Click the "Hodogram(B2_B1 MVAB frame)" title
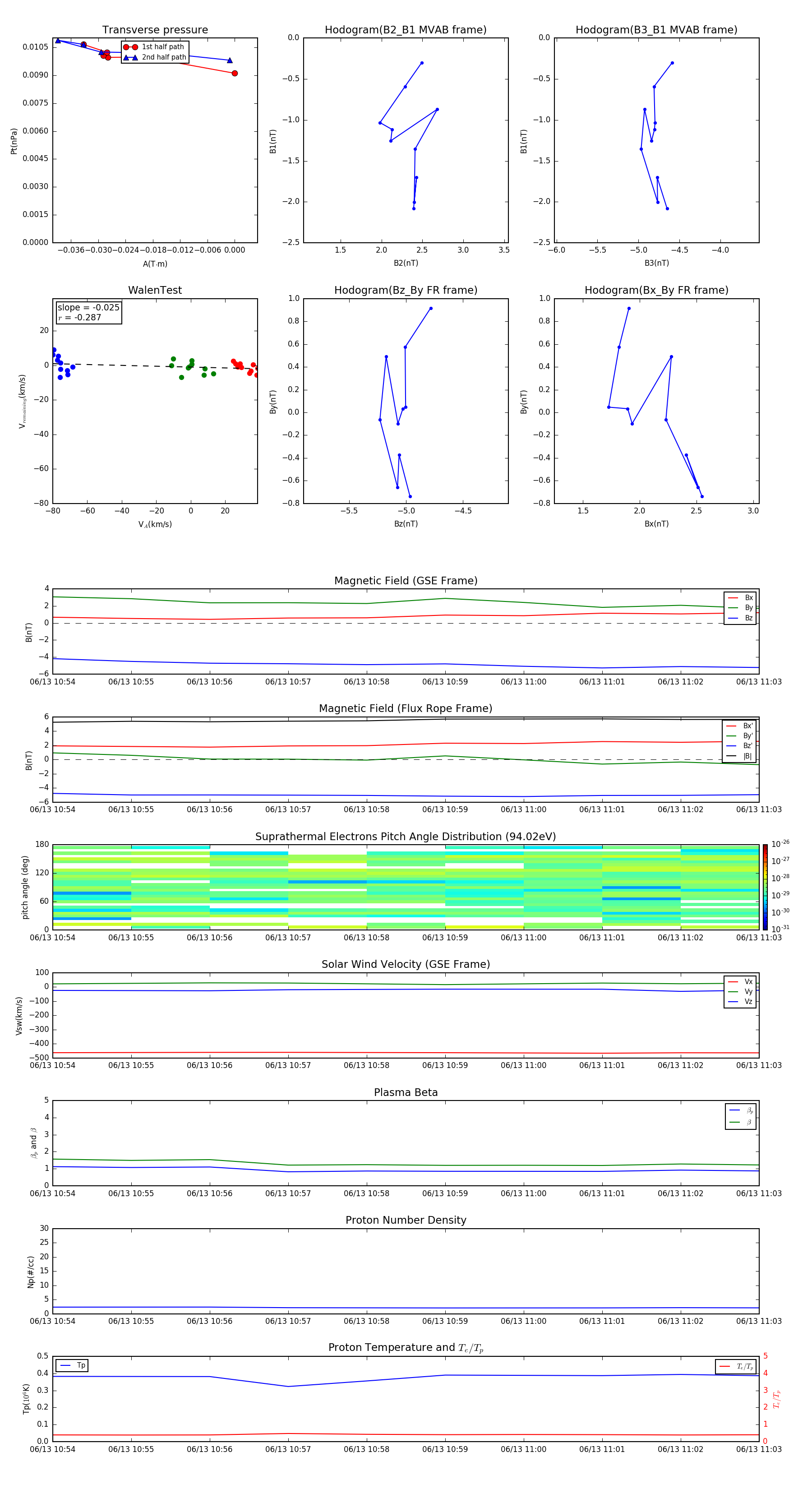The width and height of the screenshot is (812, 1489). (x=406, y=30)
